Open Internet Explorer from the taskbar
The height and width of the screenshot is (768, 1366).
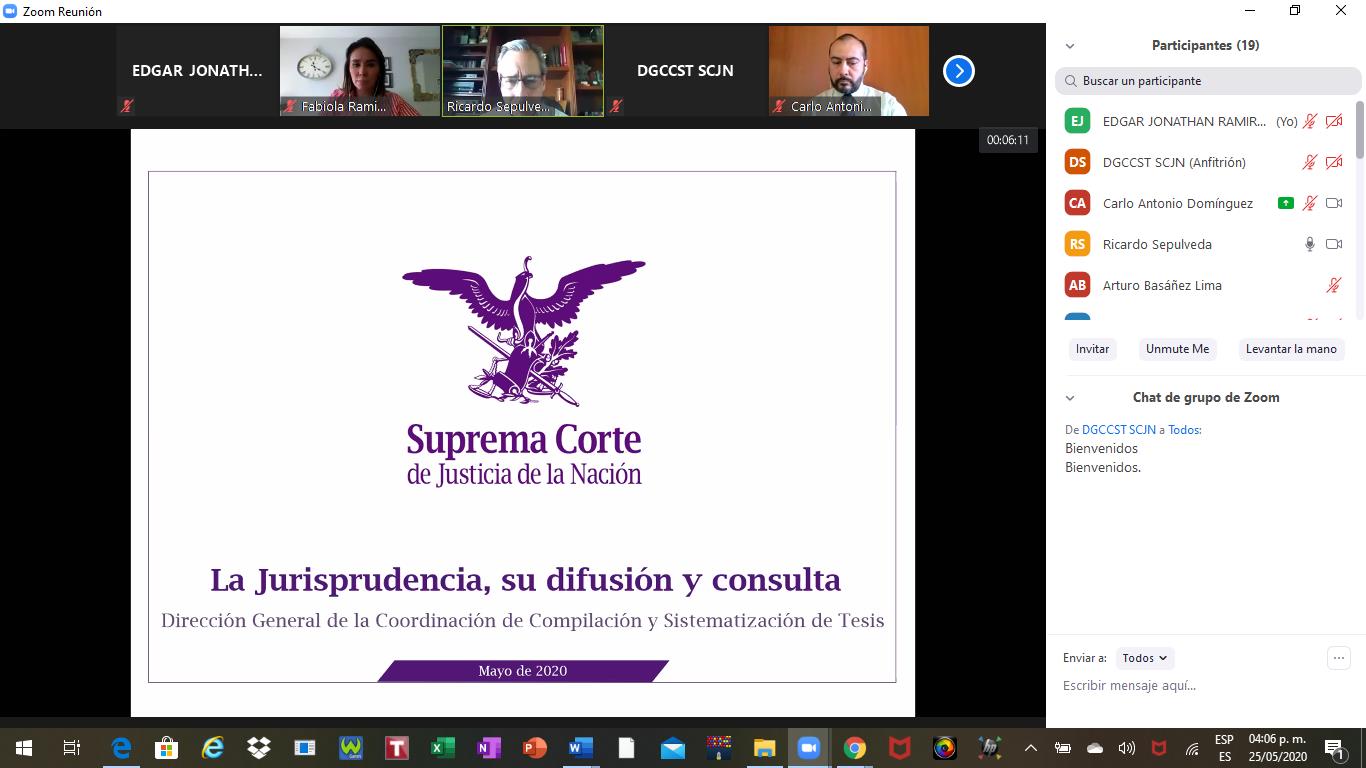point(212,748)
